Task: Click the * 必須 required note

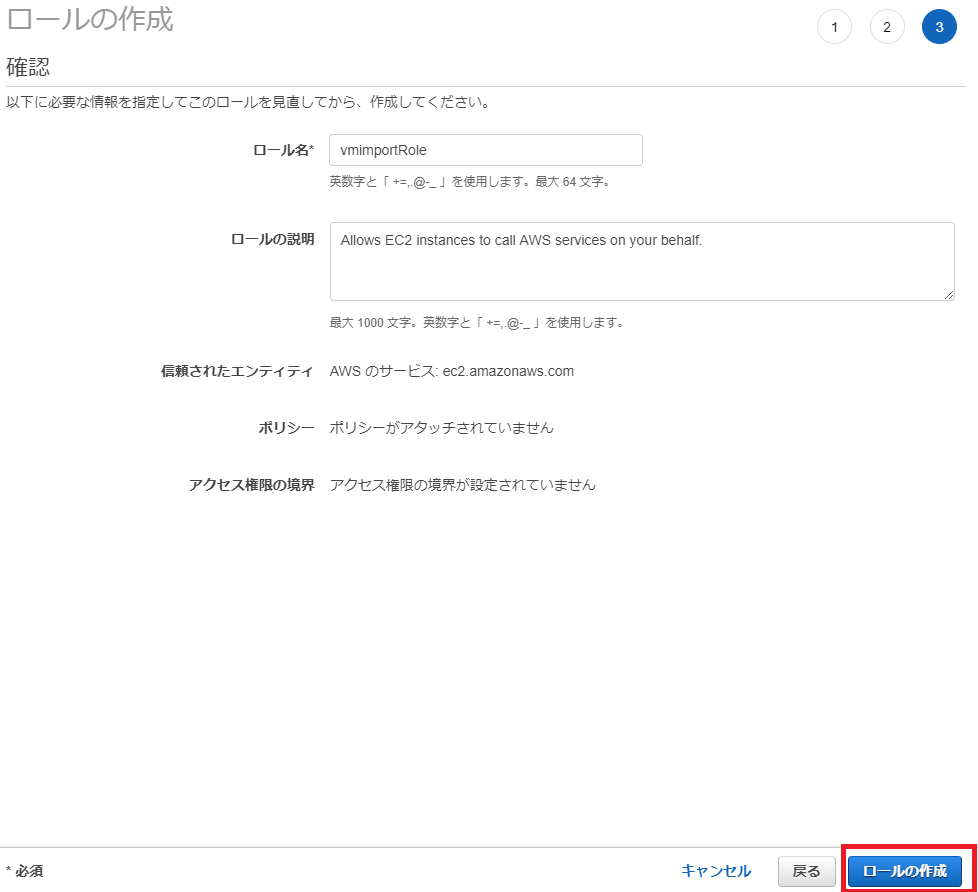Action: coord(24,871)
